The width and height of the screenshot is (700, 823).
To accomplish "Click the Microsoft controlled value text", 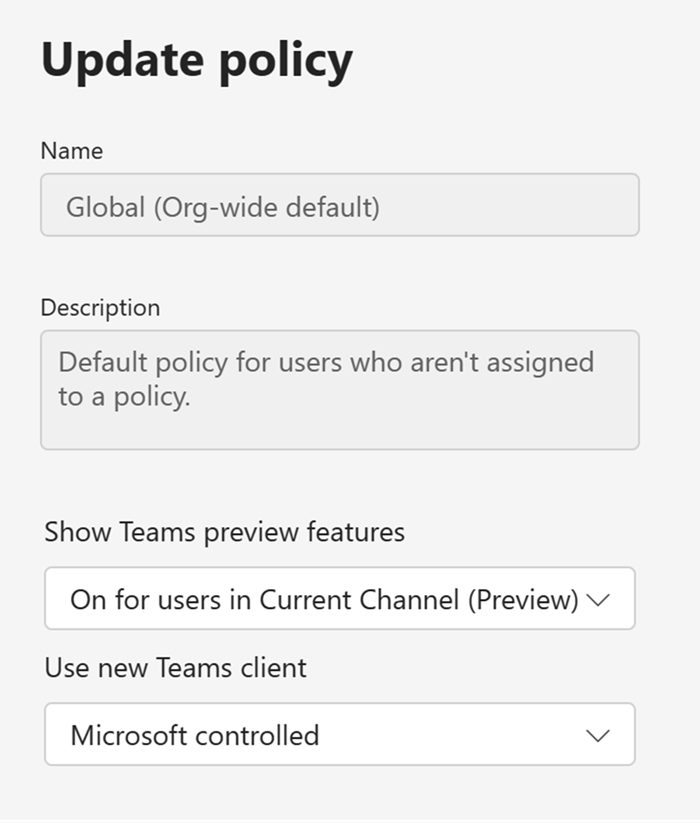I will point(194,736).
